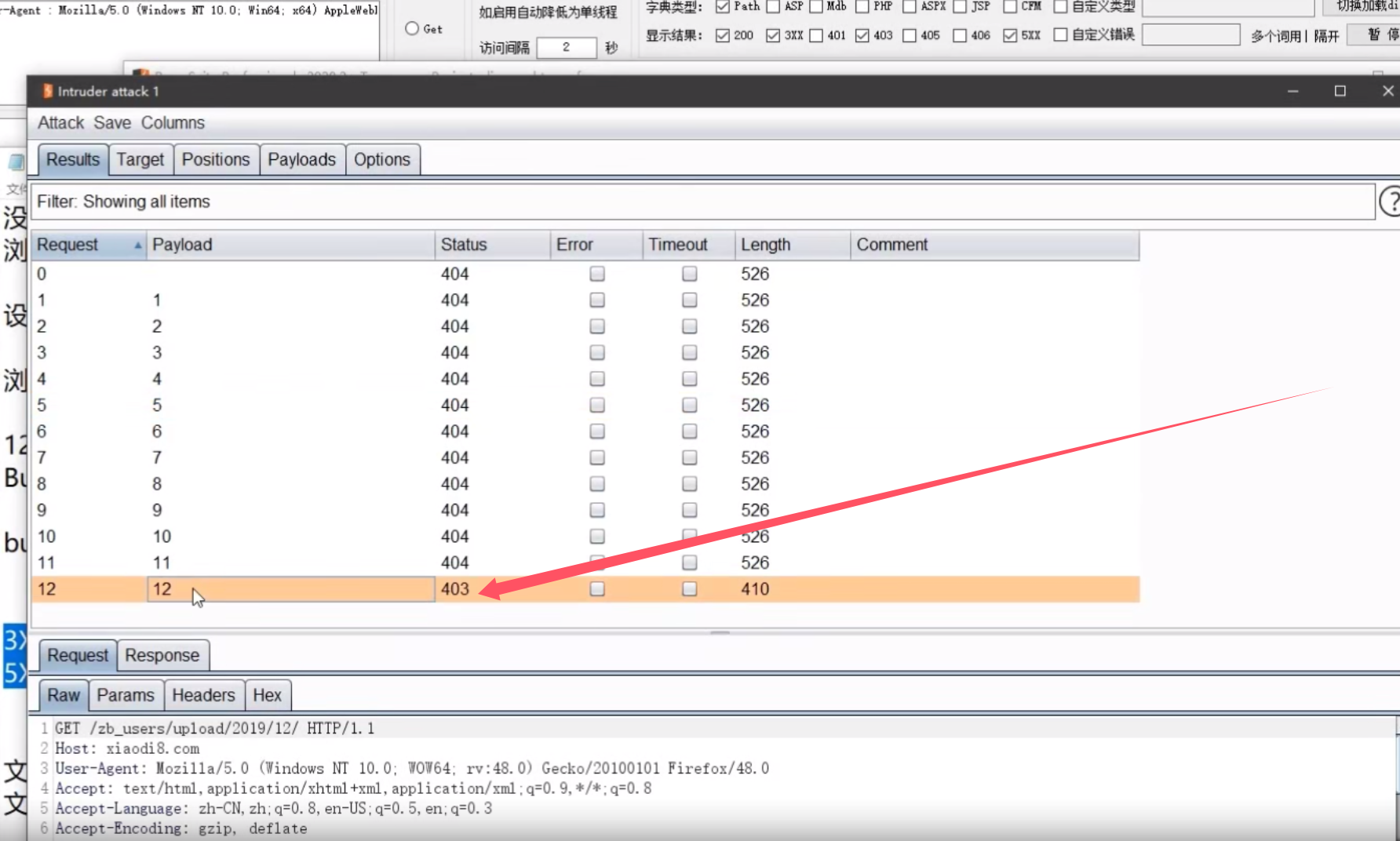
Task: Open the filter help question-mark icon
Action: point(1390,202)
